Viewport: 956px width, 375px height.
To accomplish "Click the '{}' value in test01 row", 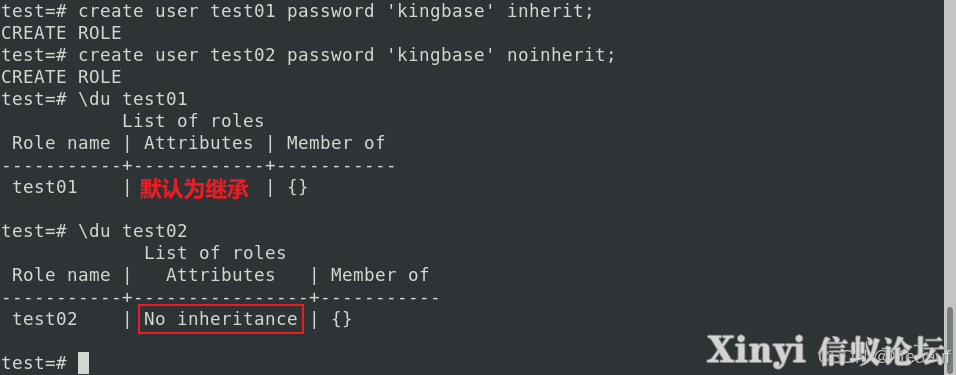I will click(x=297, y=187).
